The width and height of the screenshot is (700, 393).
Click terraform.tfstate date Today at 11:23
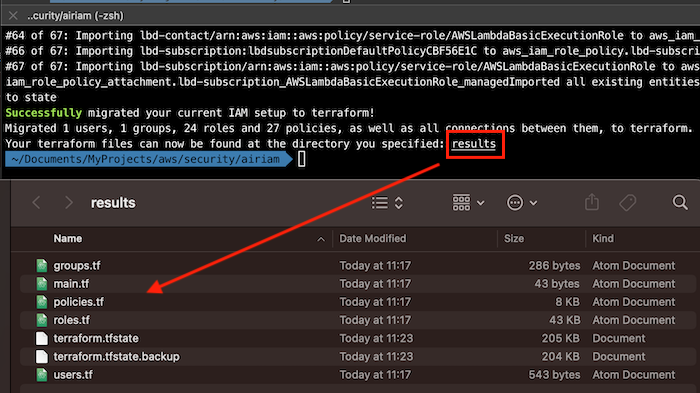(x=376, y=338)
